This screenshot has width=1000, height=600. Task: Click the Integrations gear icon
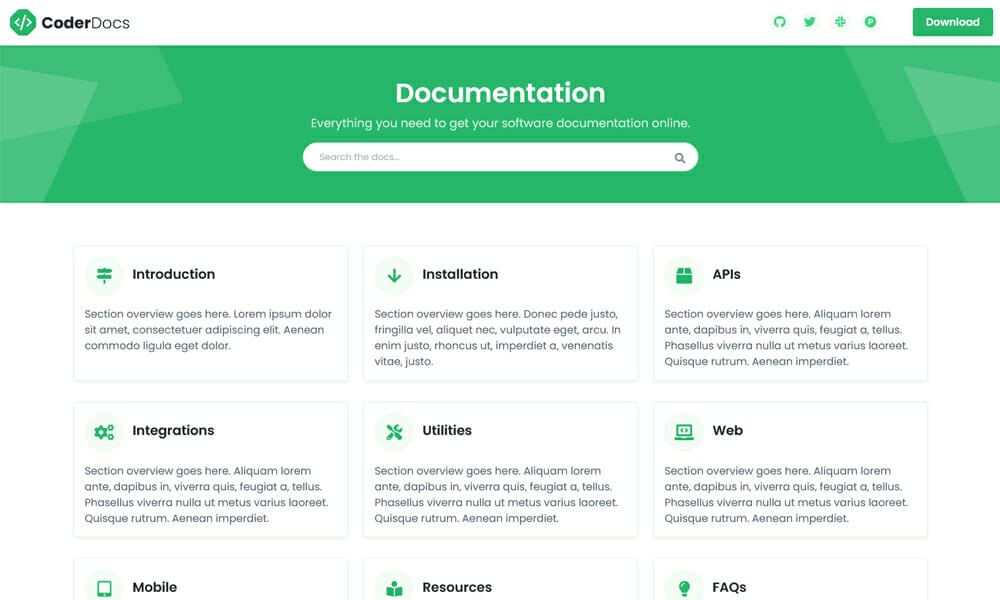[x=104, y=431]
